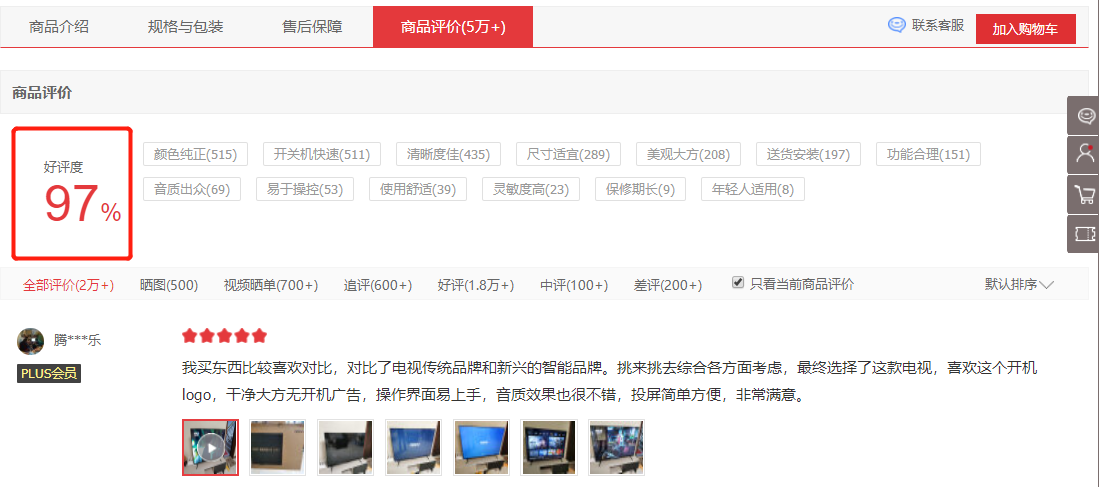Open the third review photo thumbnail
Screen dimensions: 1099x487
[346, 447]
